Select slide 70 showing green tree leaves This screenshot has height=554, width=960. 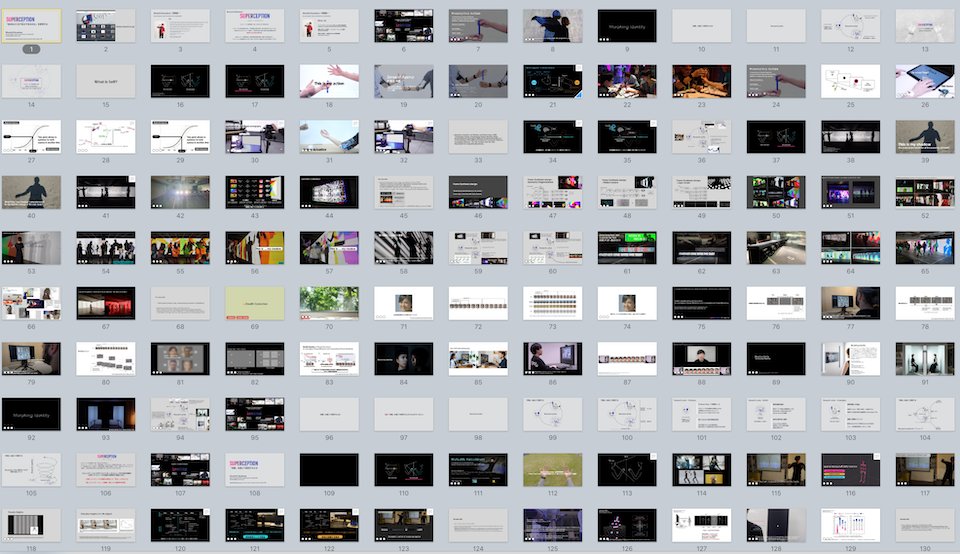(x=329, y=303)
